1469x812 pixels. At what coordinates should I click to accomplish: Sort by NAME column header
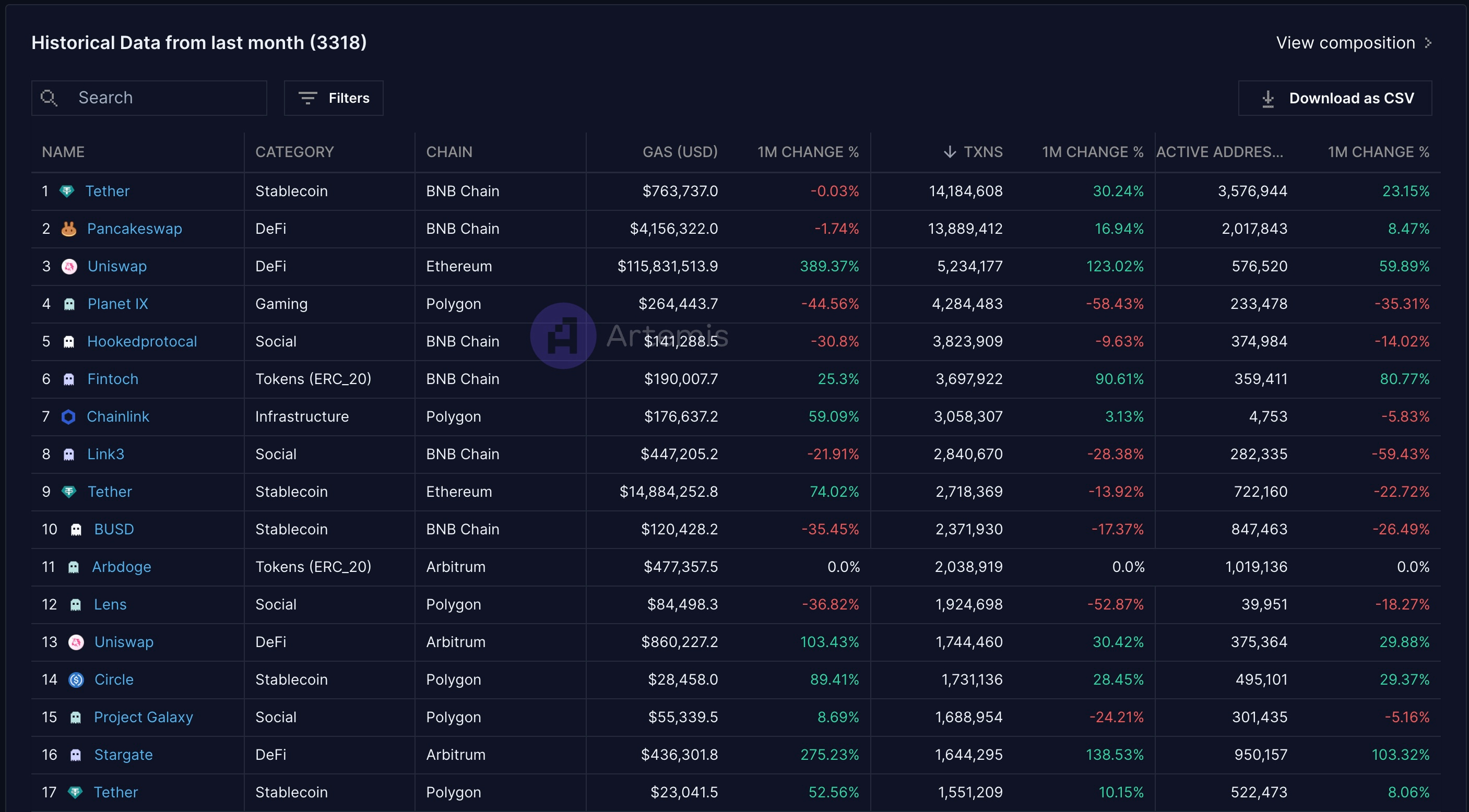(x=63, y=152)
